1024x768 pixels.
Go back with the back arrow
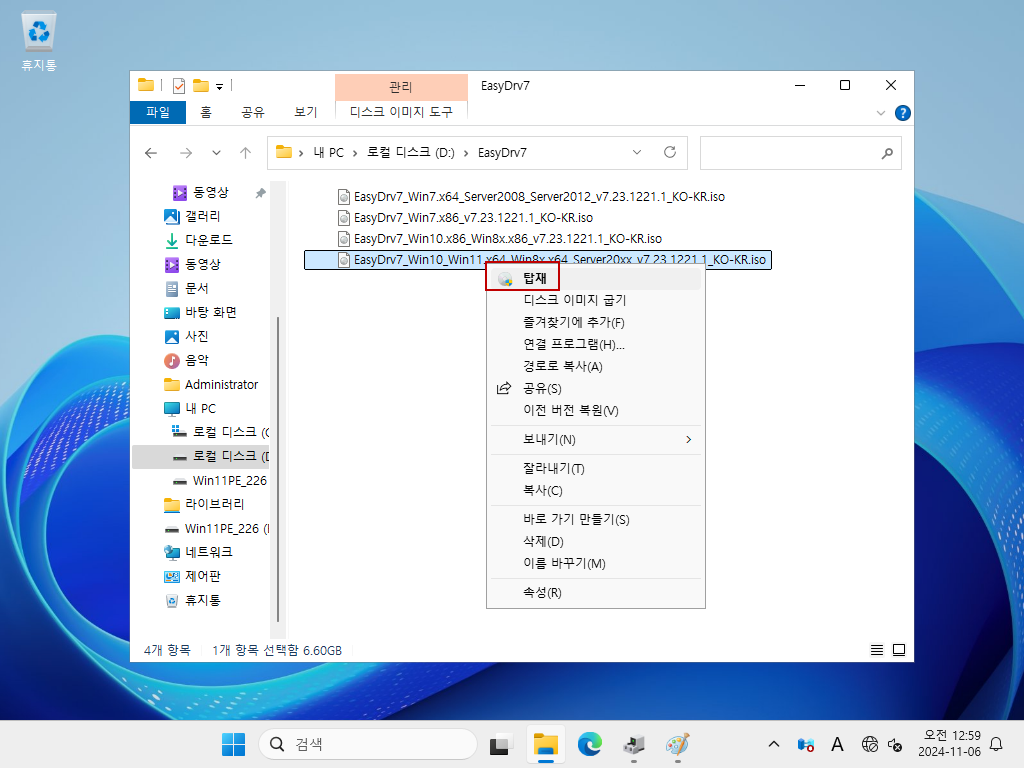pyautogui.click(x=151, y=153)
